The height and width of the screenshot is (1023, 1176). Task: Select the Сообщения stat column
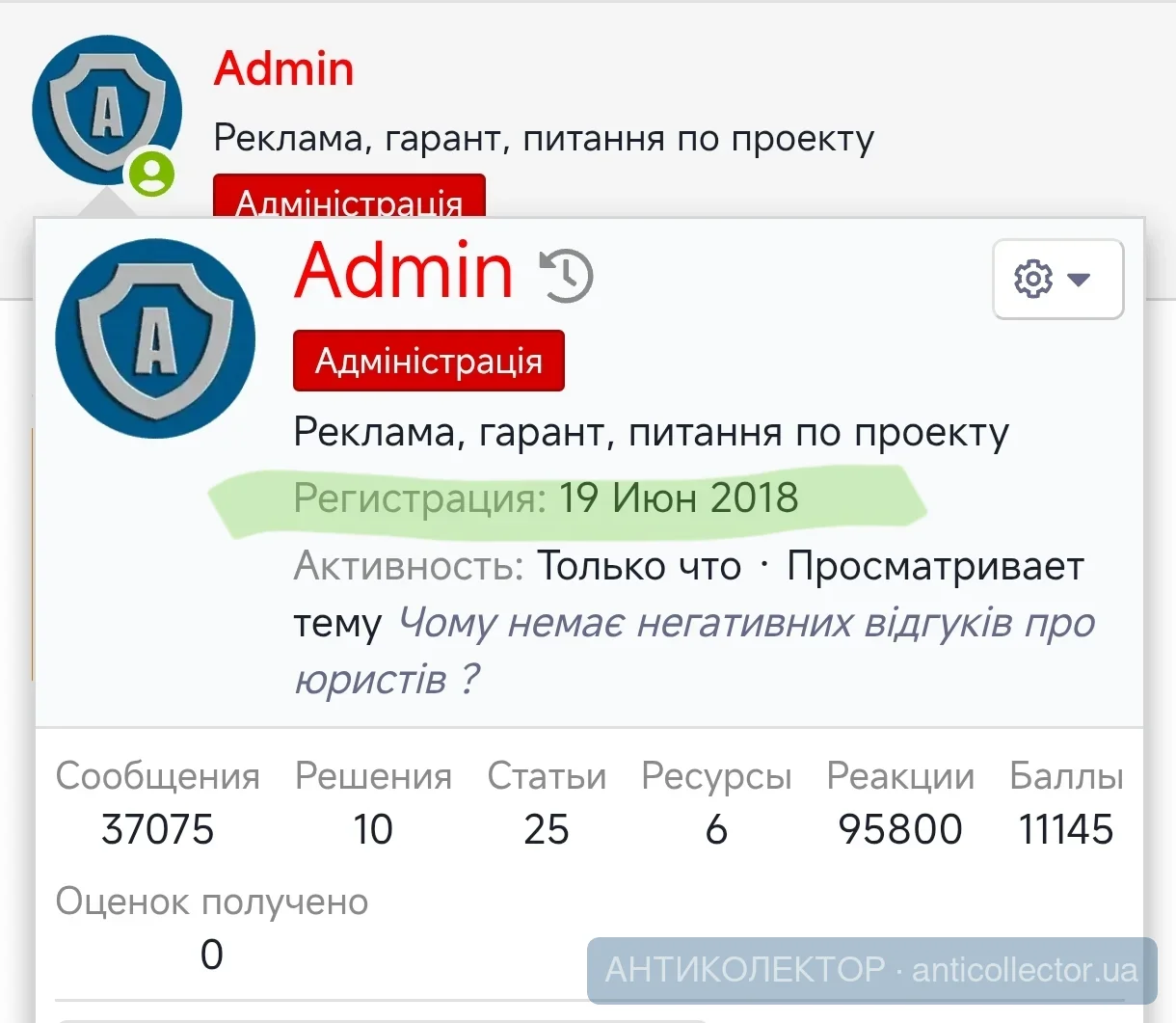click(157, 776)
